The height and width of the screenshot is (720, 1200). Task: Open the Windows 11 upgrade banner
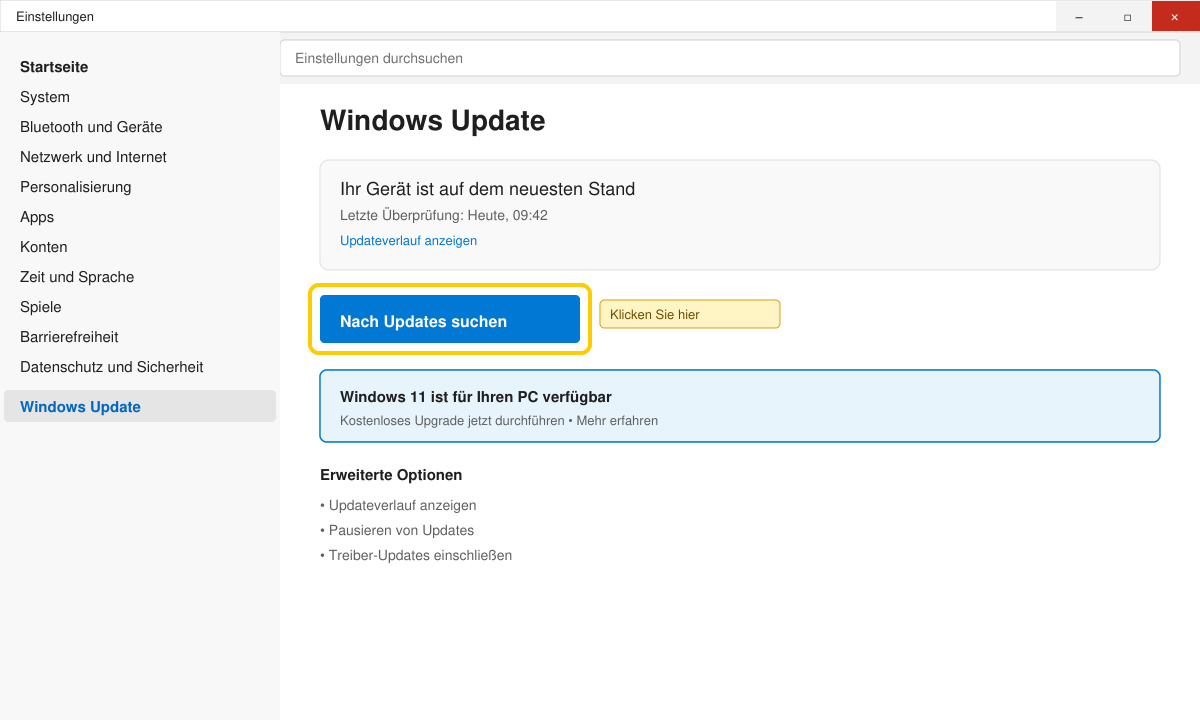[740, 406]
